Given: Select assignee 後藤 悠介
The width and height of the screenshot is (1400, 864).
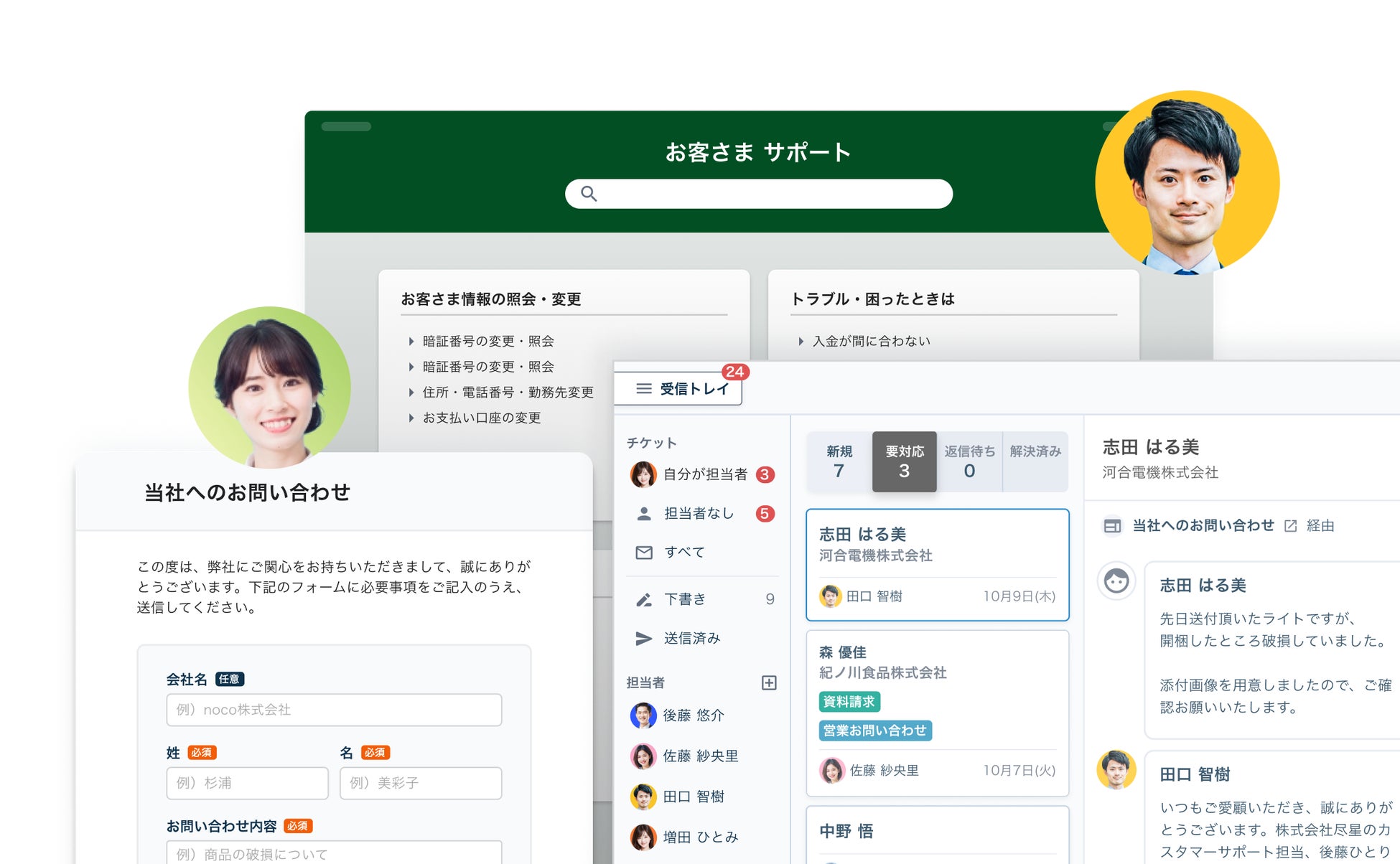Looking at the screenshot, I should 692,715.
